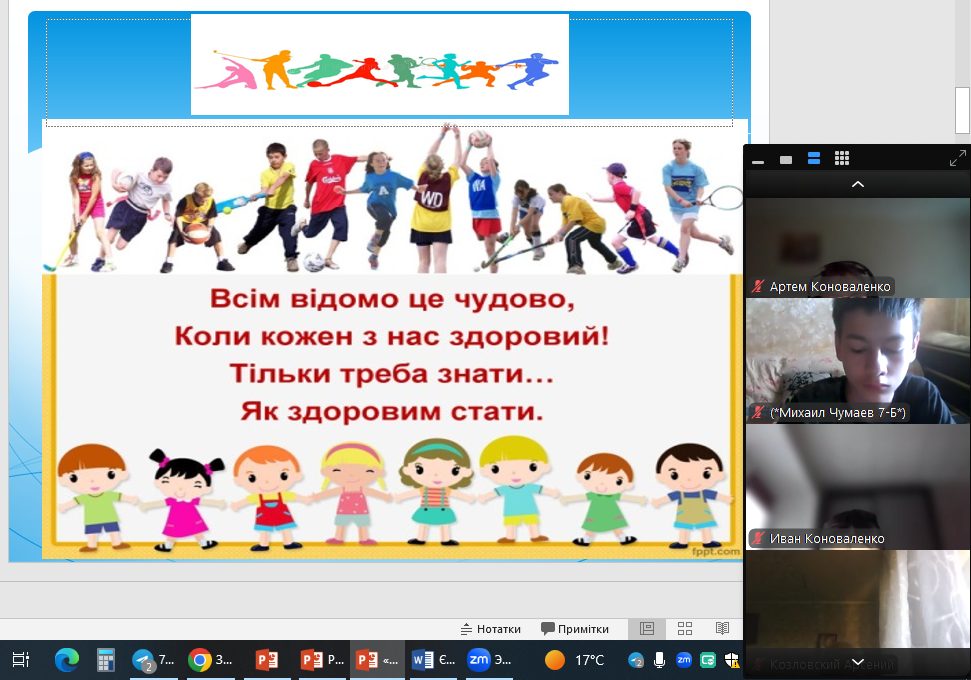Image resolution: width=971 pixels, height=680 pixels.
Task: Click the Telegram icon in the system tray
Action: (x=636, y=660)
